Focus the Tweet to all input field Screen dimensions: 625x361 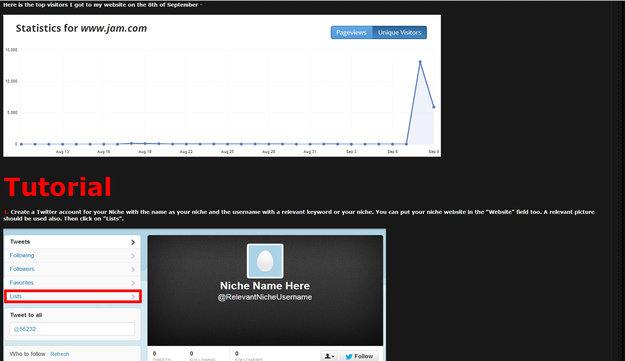72,329
